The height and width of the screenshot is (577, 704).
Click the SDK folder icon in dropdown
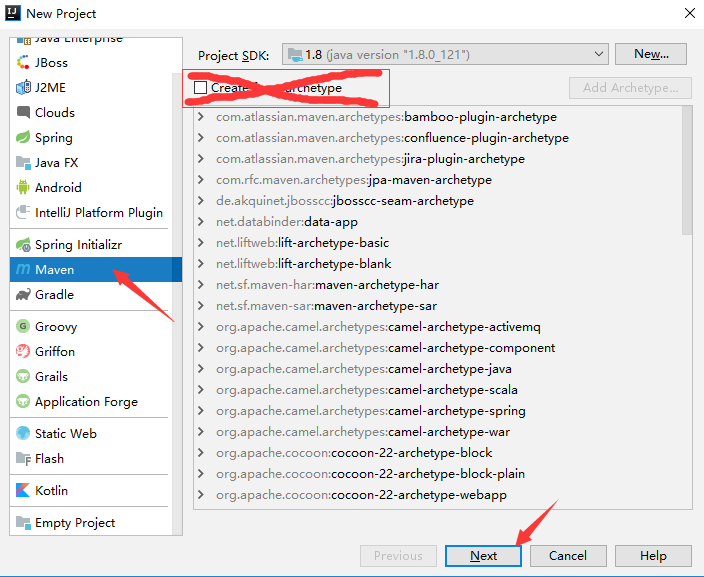[295, 54]
